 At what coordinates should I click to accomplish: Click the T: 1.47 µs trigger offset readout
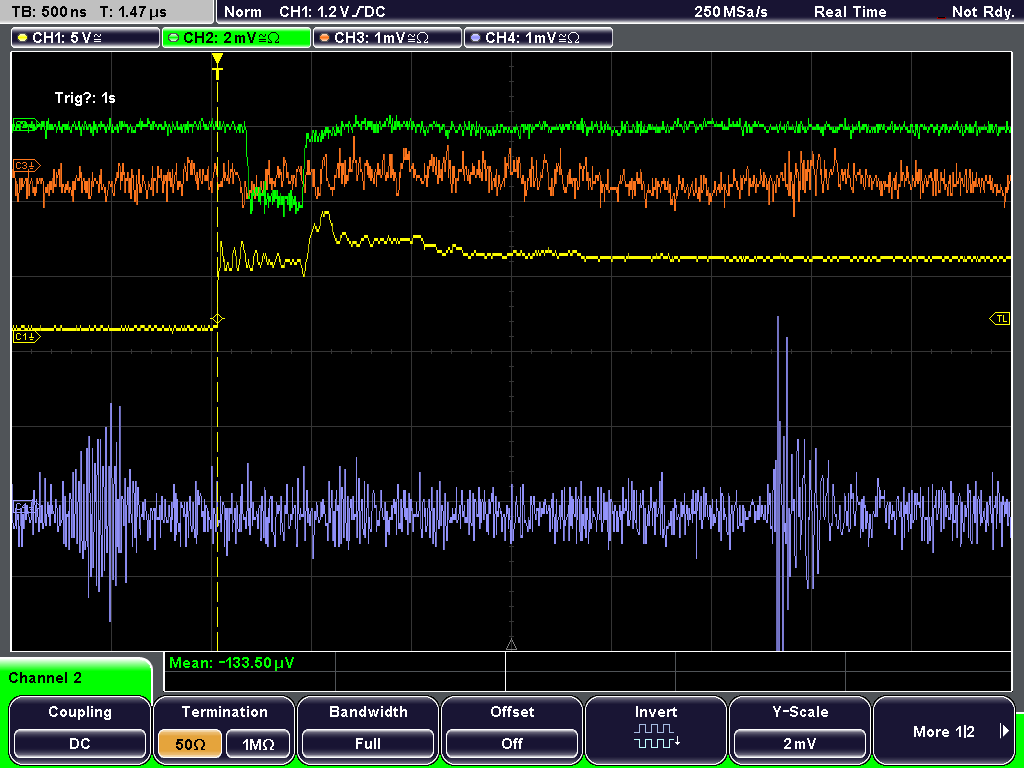pos(134,12)
